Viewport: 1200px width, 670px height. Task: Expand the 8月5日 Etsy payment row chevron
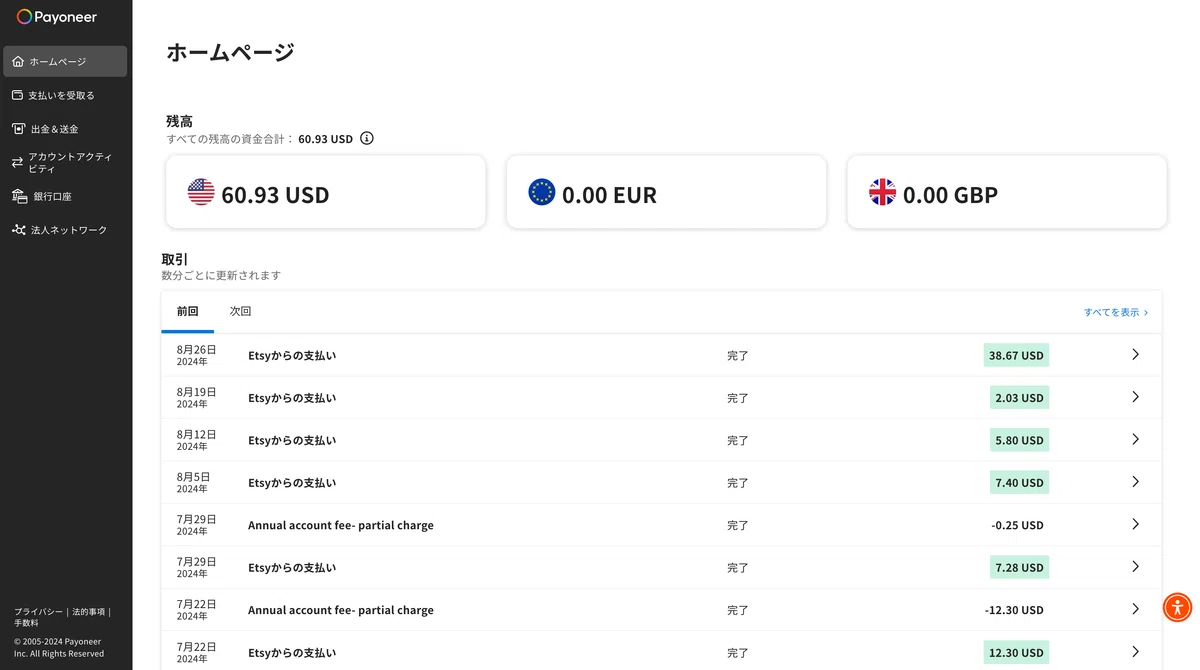point(1135,482)
